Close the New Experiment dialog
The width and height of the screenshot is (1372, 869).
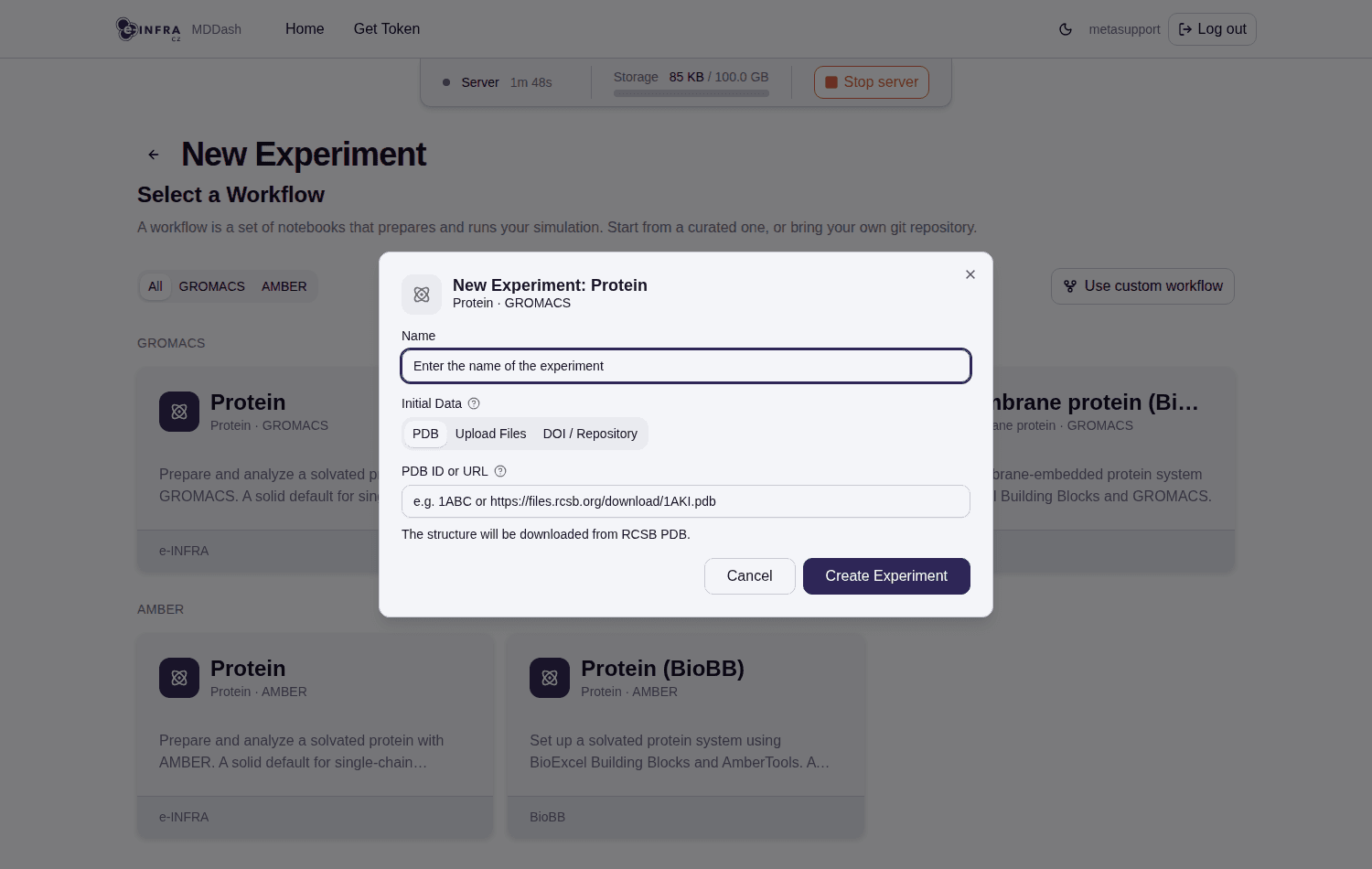[970, 274]
